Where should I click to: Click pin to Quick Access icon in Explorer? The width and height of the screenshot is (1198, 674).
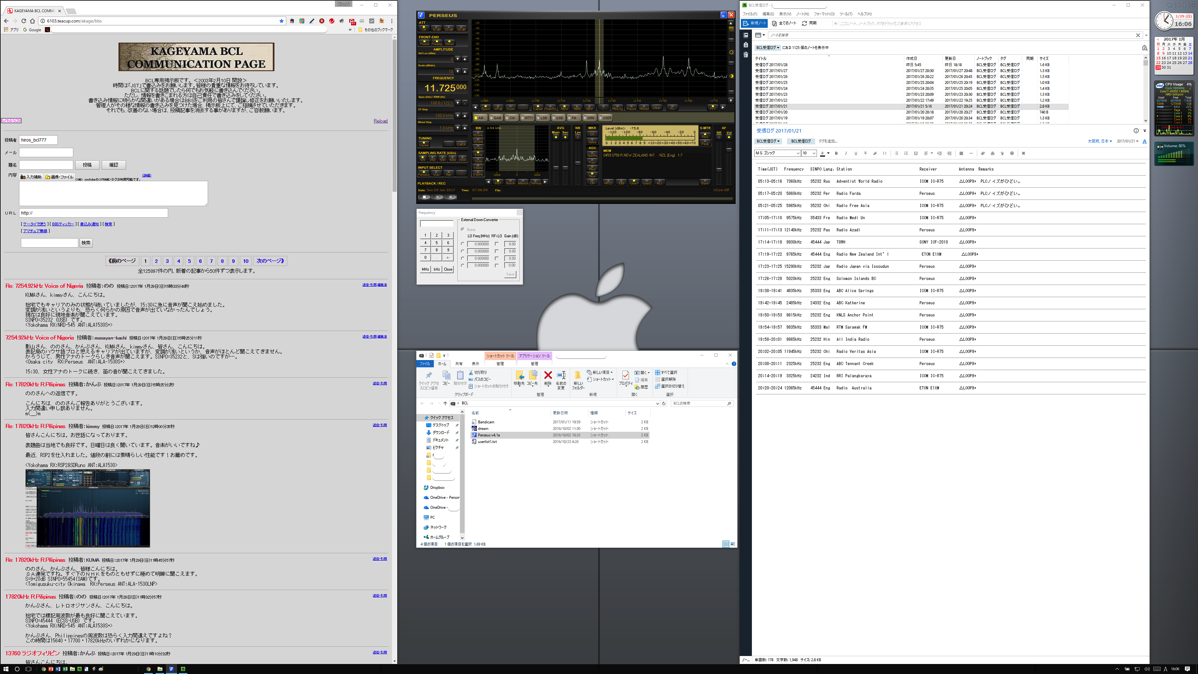pos(429,375)
